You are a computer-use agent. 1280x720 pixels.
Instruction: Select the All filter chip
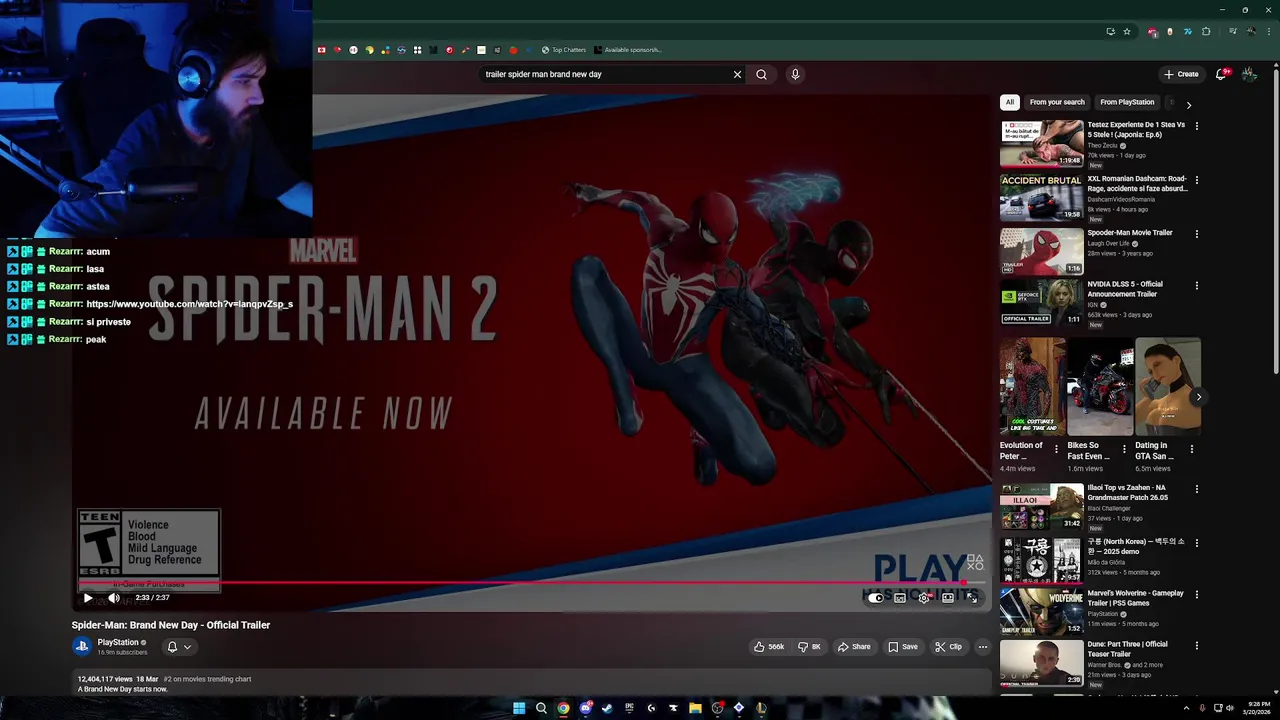pos(1010,102)
